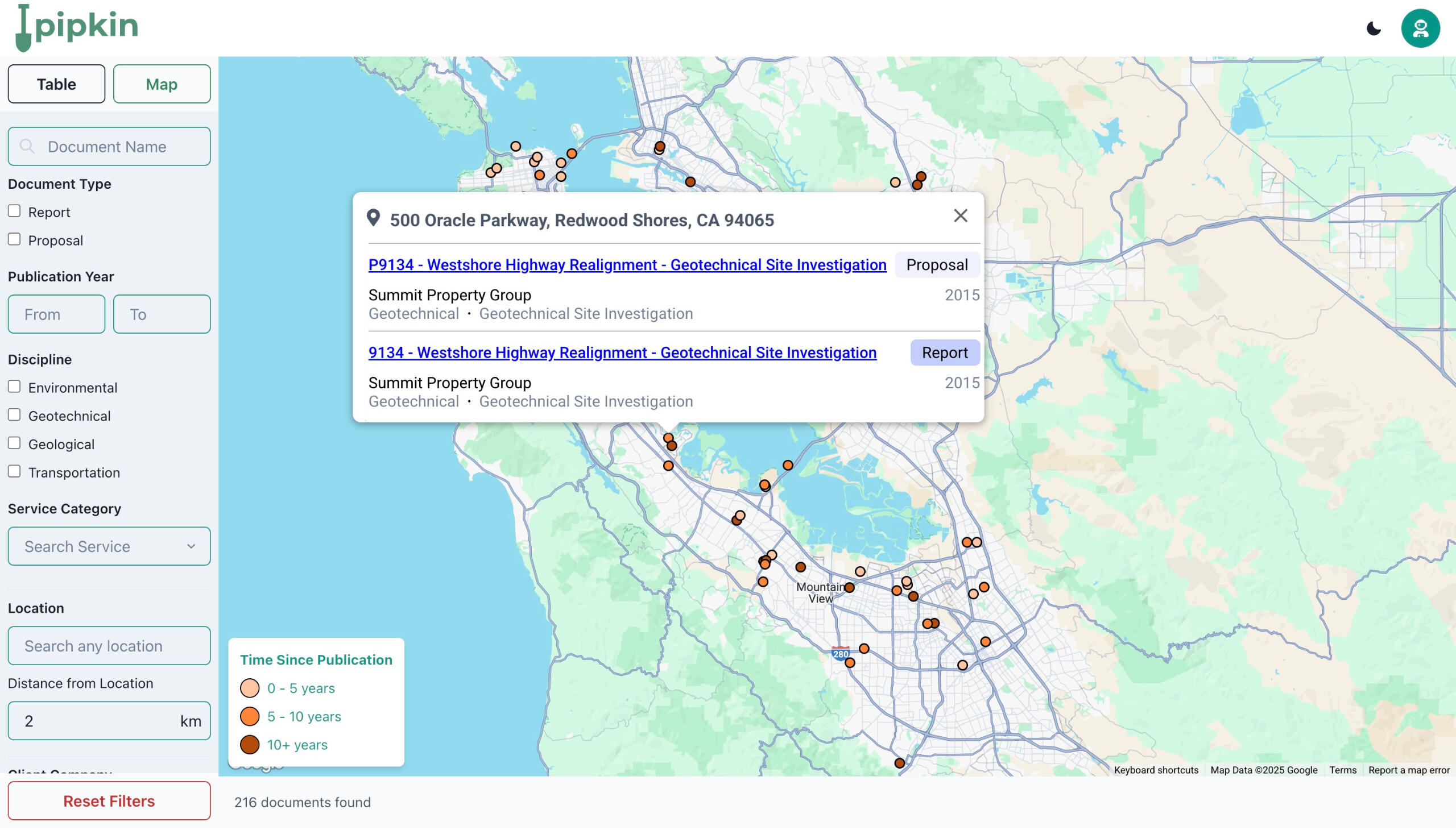This screenshot has width=1456, height=830.
Task: Switch to the Table view tab
Action: click(56, 84)
